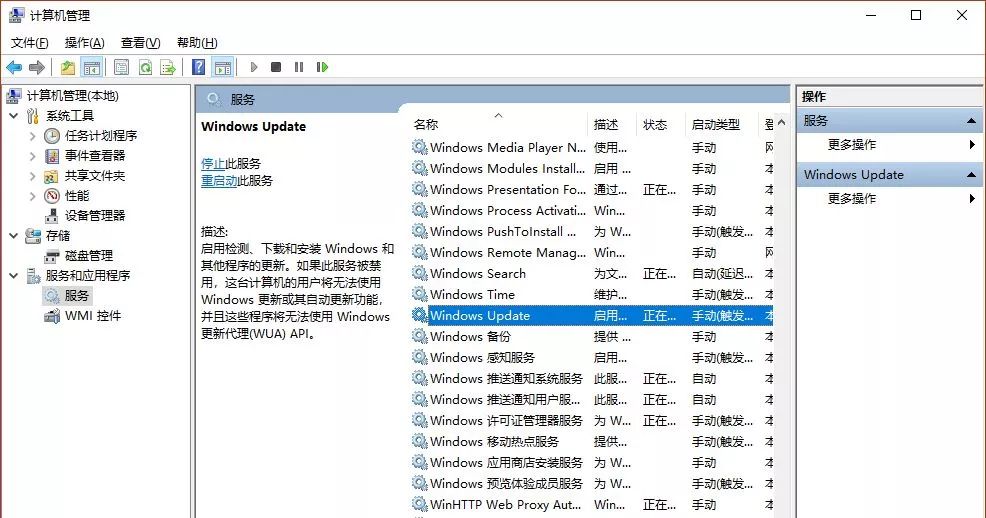Viewport: 986px width, 518px height.
Task: Select the Windows Search service
Action: (592, 273)
